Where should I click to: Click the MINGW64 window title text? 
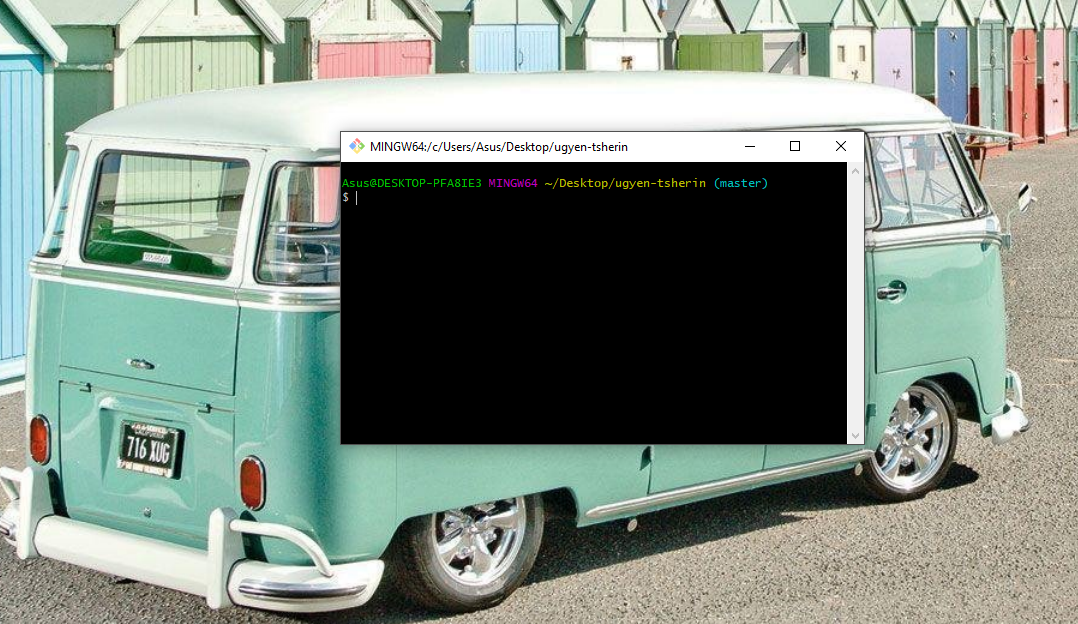click(498, 147)
